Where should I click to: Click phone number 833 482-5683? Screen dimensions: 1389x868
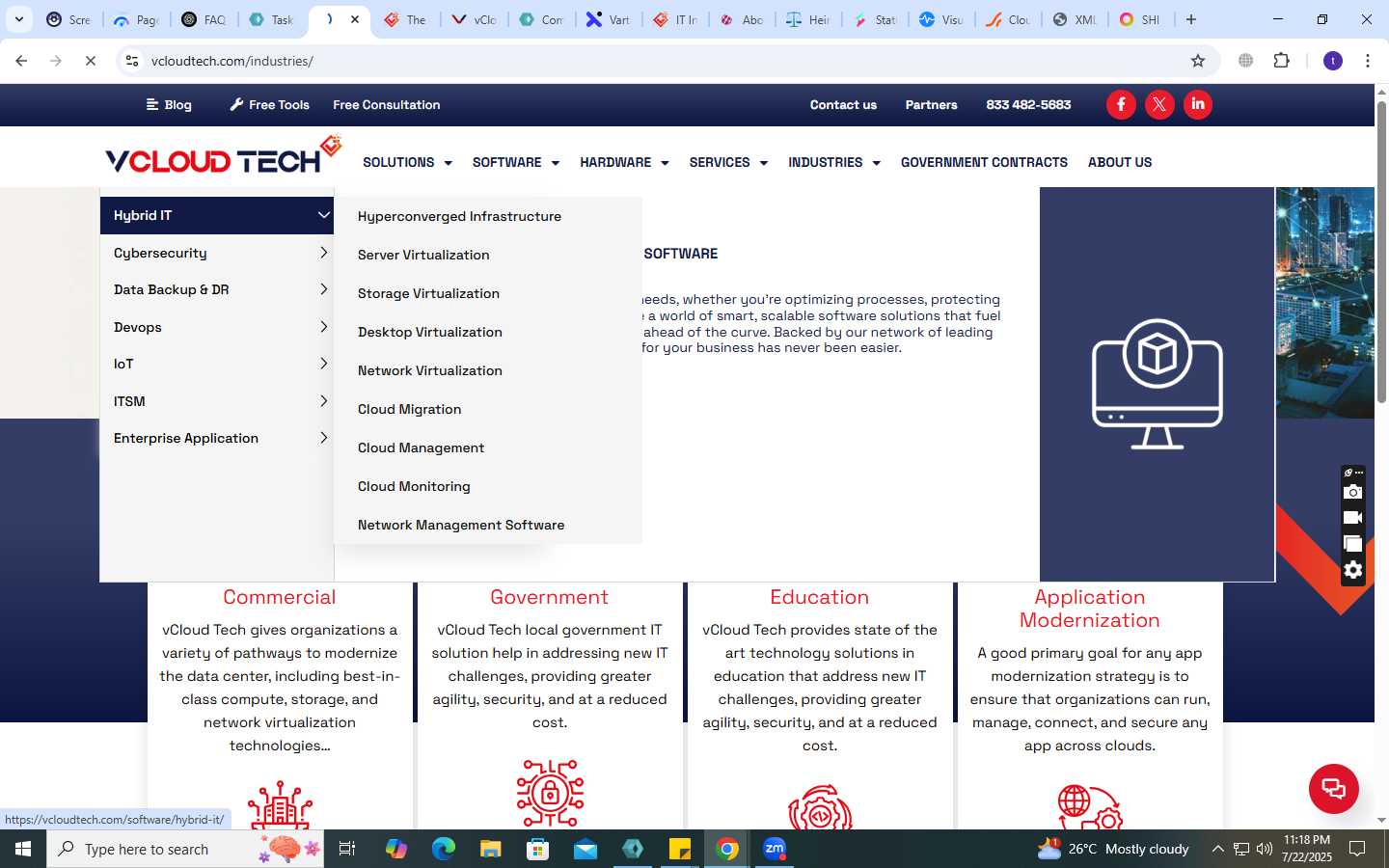point(1028,104)
